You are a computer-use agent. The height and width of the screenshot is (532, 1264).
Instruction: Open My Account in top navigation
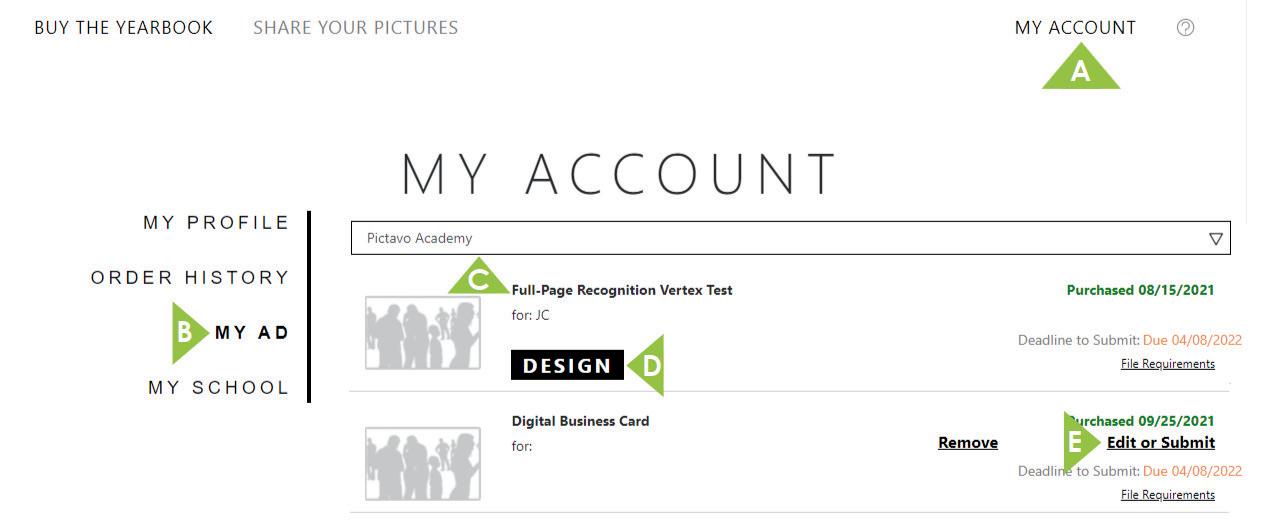click(x=1075, y=28)
